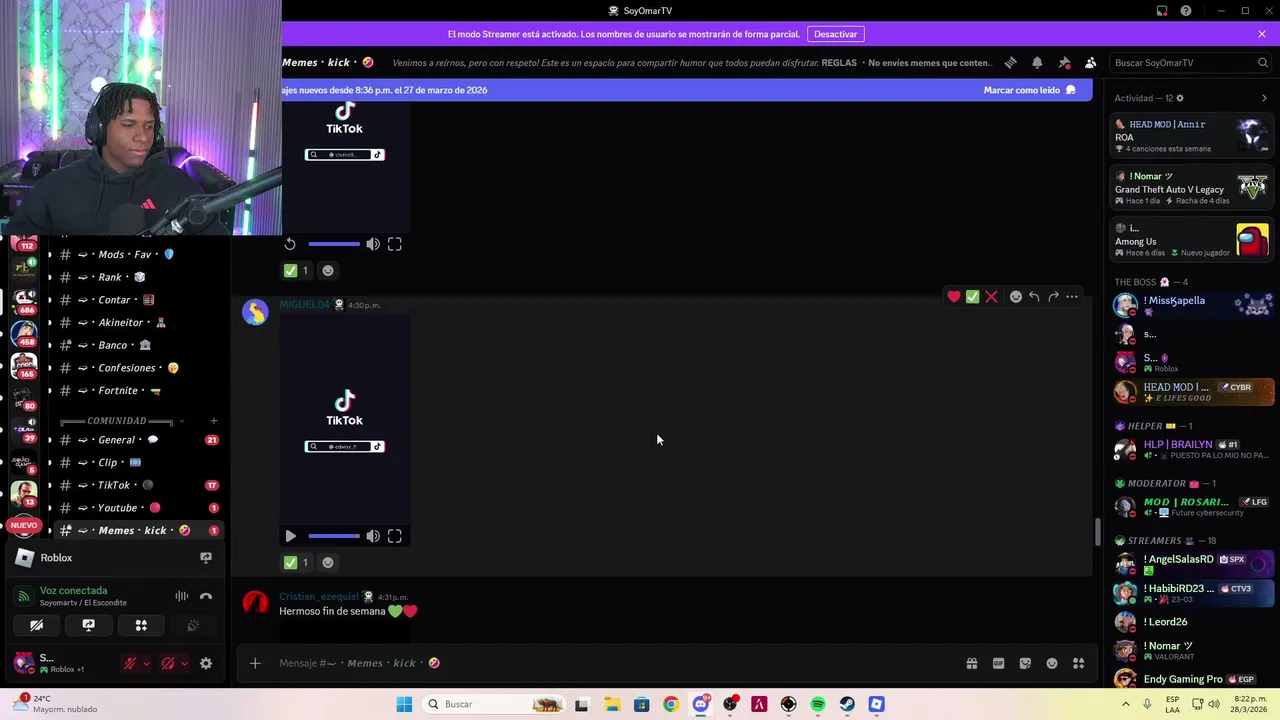Open Spotify from the Windows taskbar
1280x720 pixels.
pyautogui.click(x=818, y=704)
